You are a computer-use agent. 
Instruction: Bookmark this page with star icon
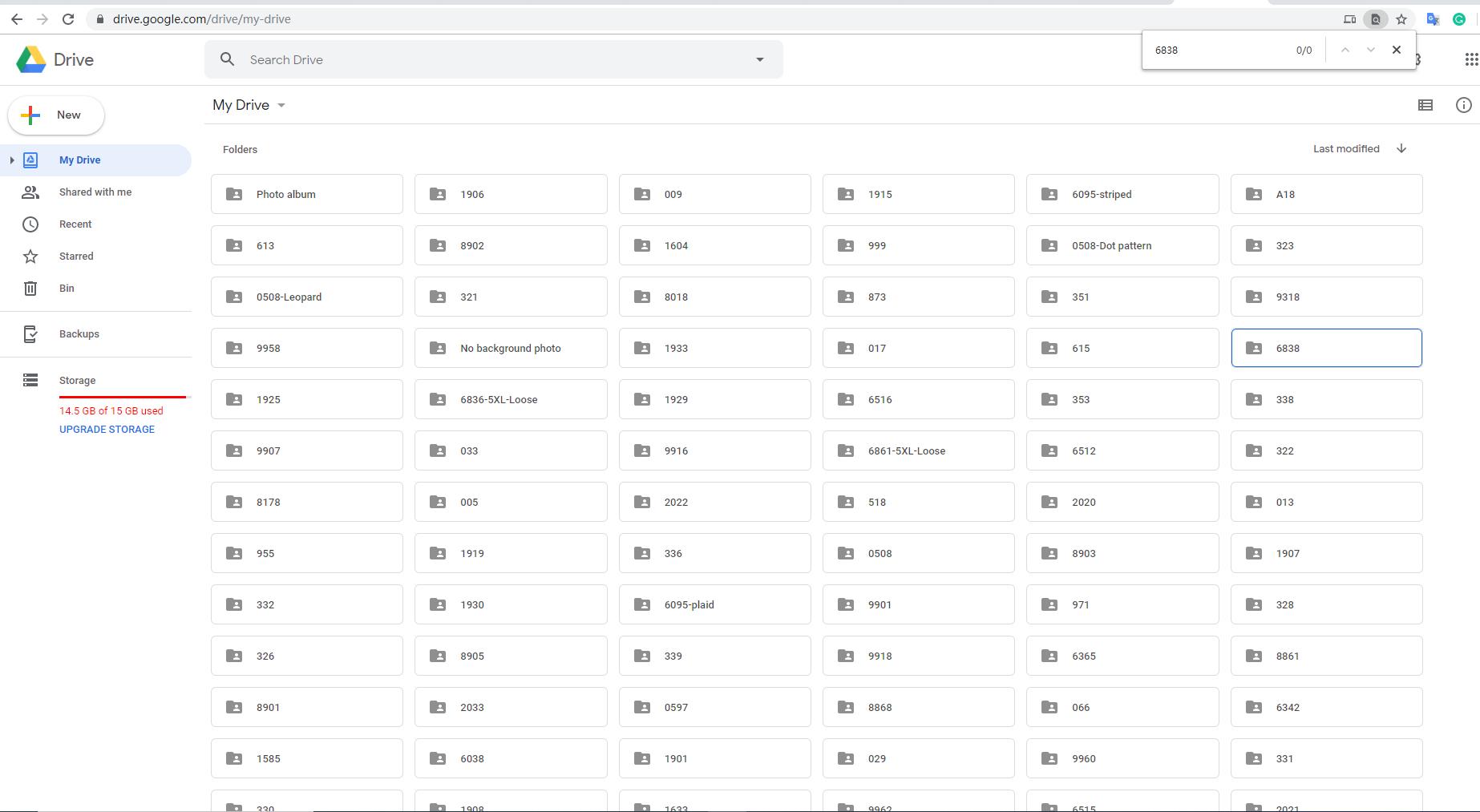pos(1401,19)
